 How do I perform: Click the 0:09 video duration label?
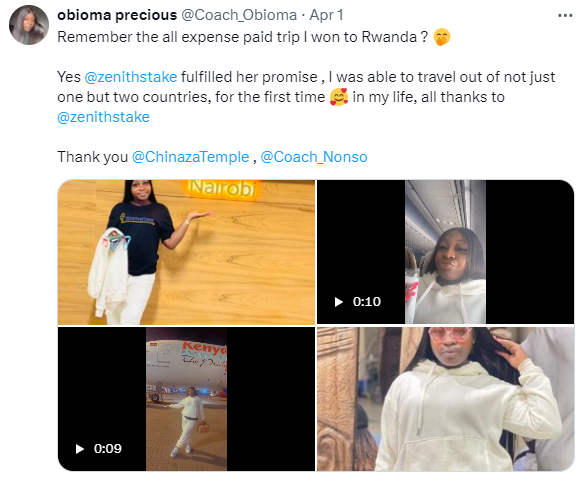point(108,449)
